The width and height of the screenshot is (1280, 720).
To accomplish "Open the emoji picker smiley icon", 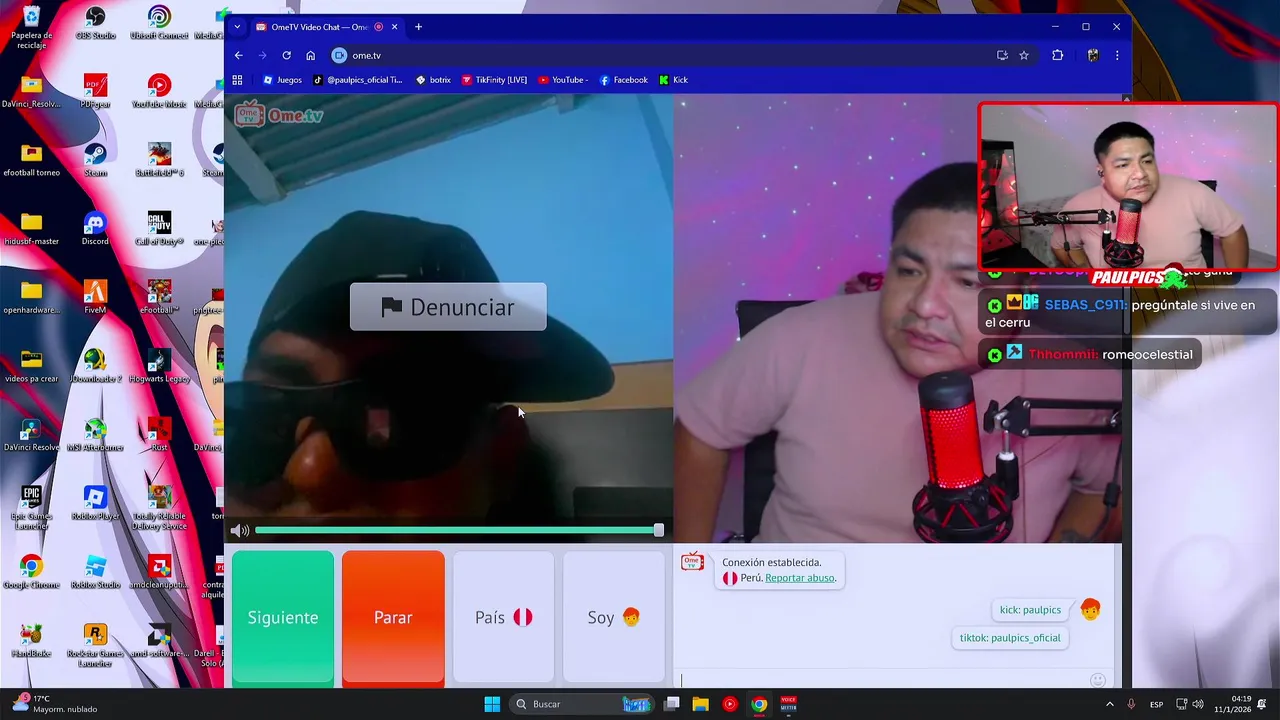I will [x=1097, y=680].
